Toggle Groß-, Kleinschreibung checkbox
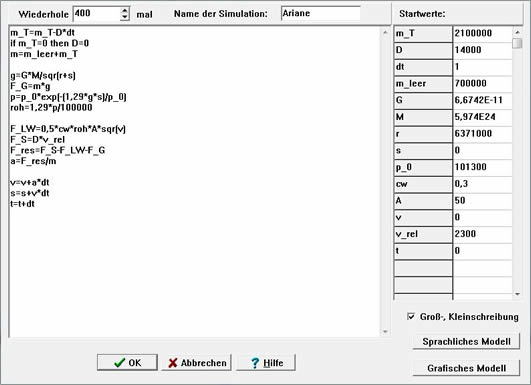This screenshot has width=531, height=385. tap(411, 317)
